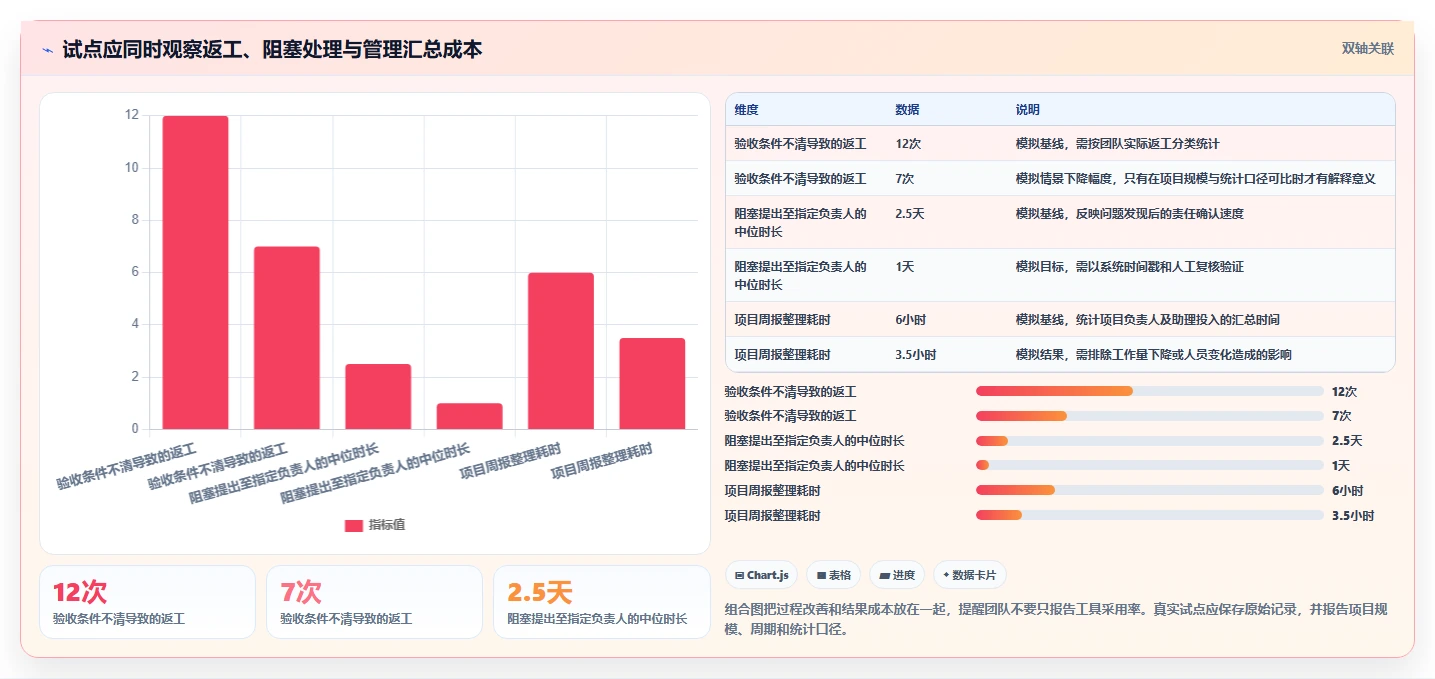
Task: Click the shortest chart bar with value 1
Action: tap(469, 417)
